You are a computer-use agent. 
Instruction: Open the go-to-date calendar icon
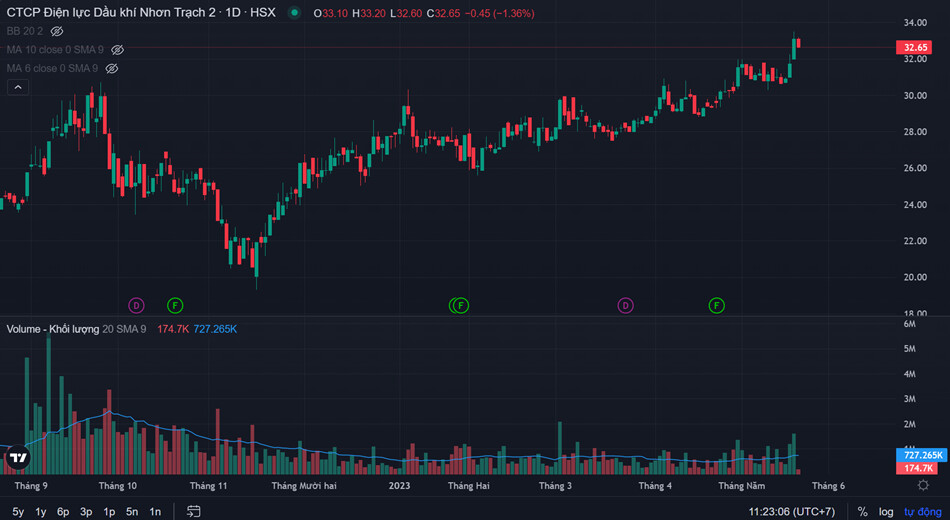193,511
